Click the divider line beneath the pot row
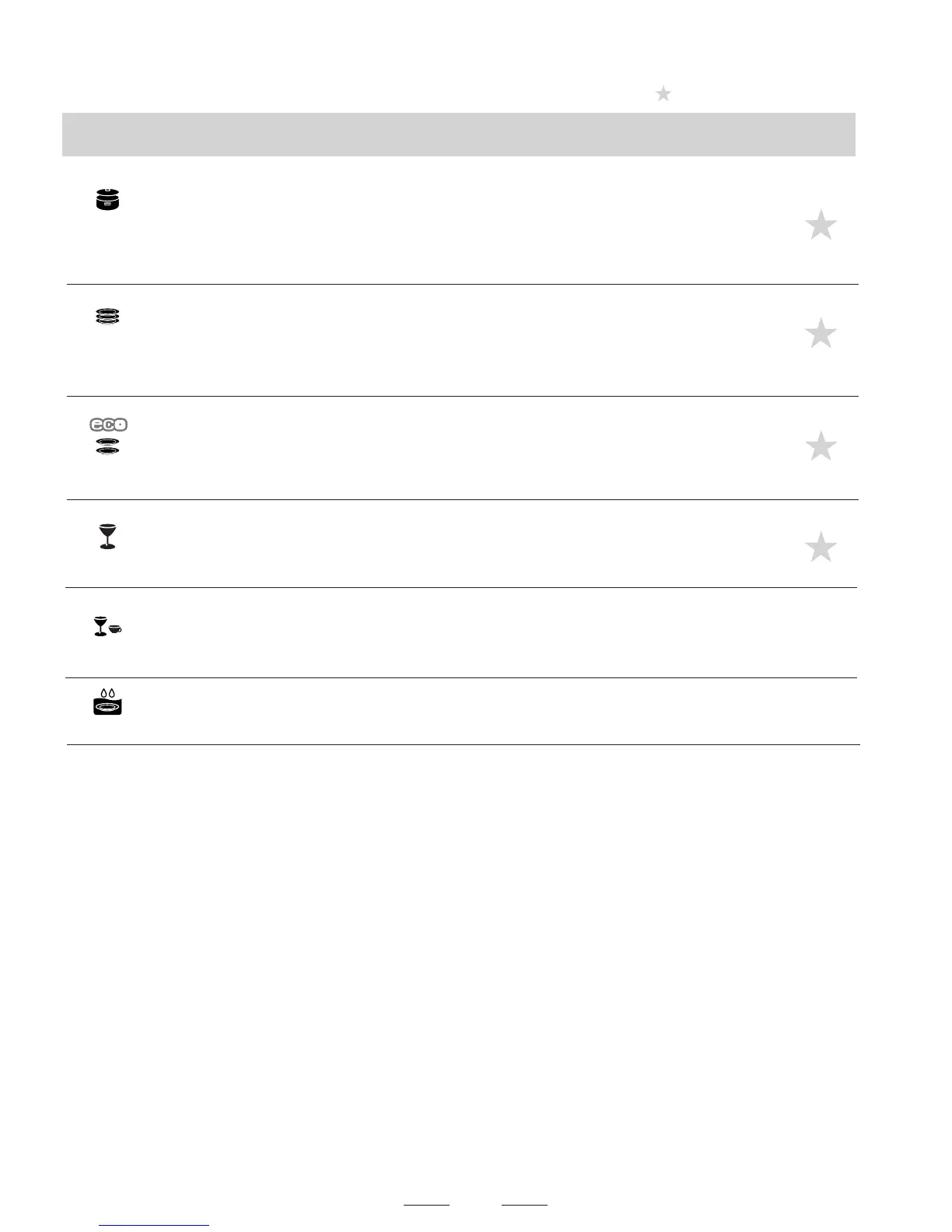952x1232 pixels. tap(463, 285)
